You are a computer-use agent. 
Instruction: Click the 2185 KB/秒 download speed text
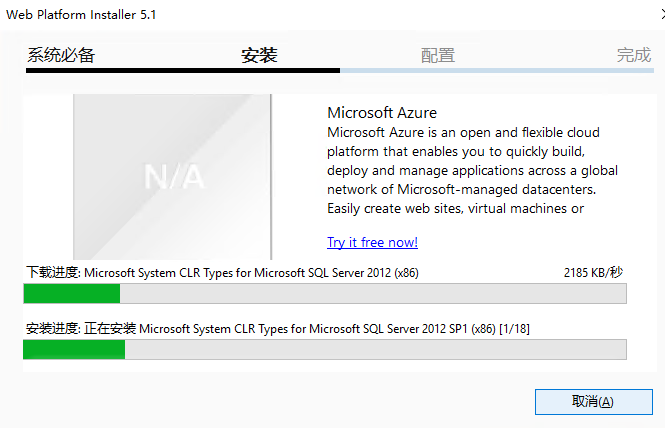[594, 272]
